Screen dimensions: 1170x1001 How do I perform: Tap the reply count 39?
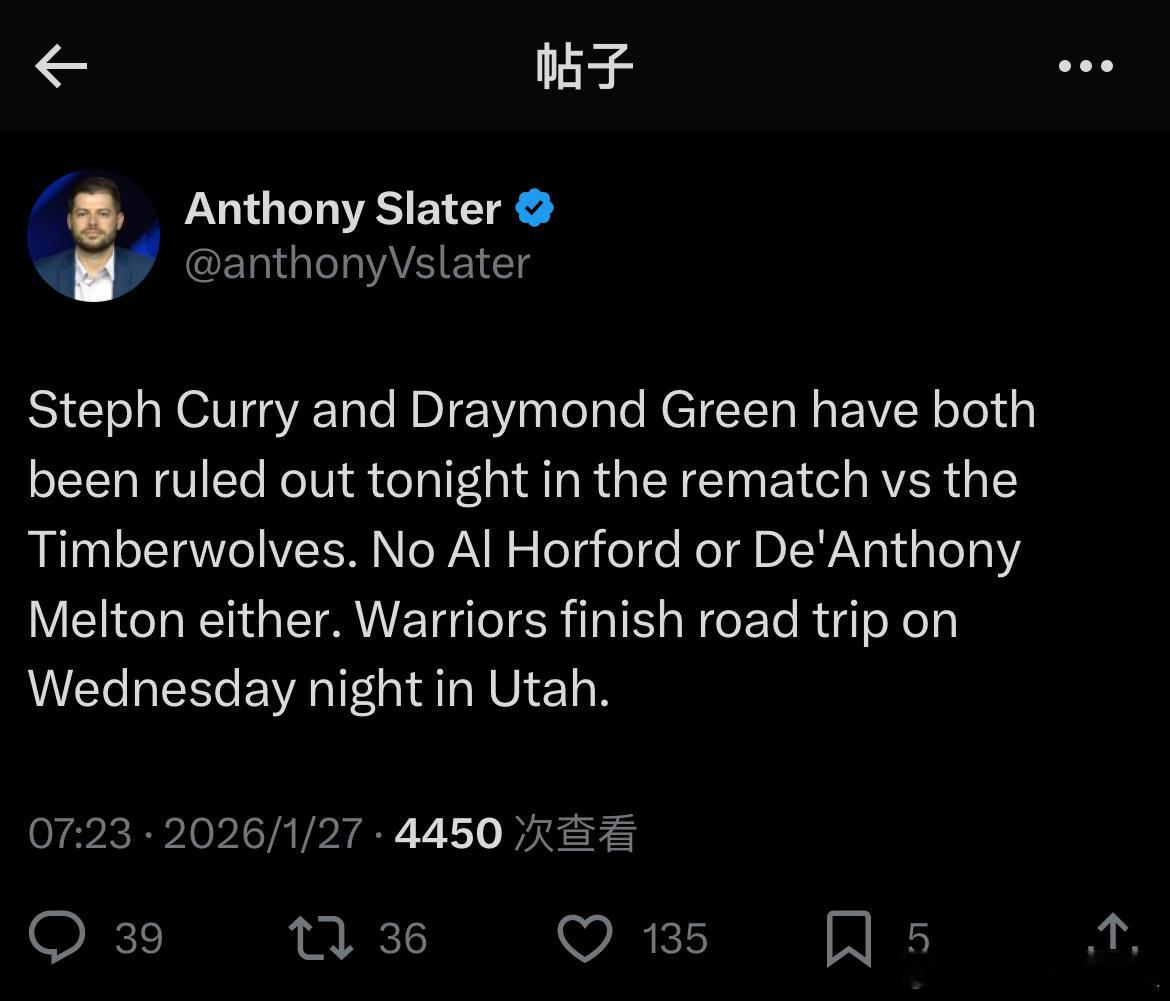[139, 939]
